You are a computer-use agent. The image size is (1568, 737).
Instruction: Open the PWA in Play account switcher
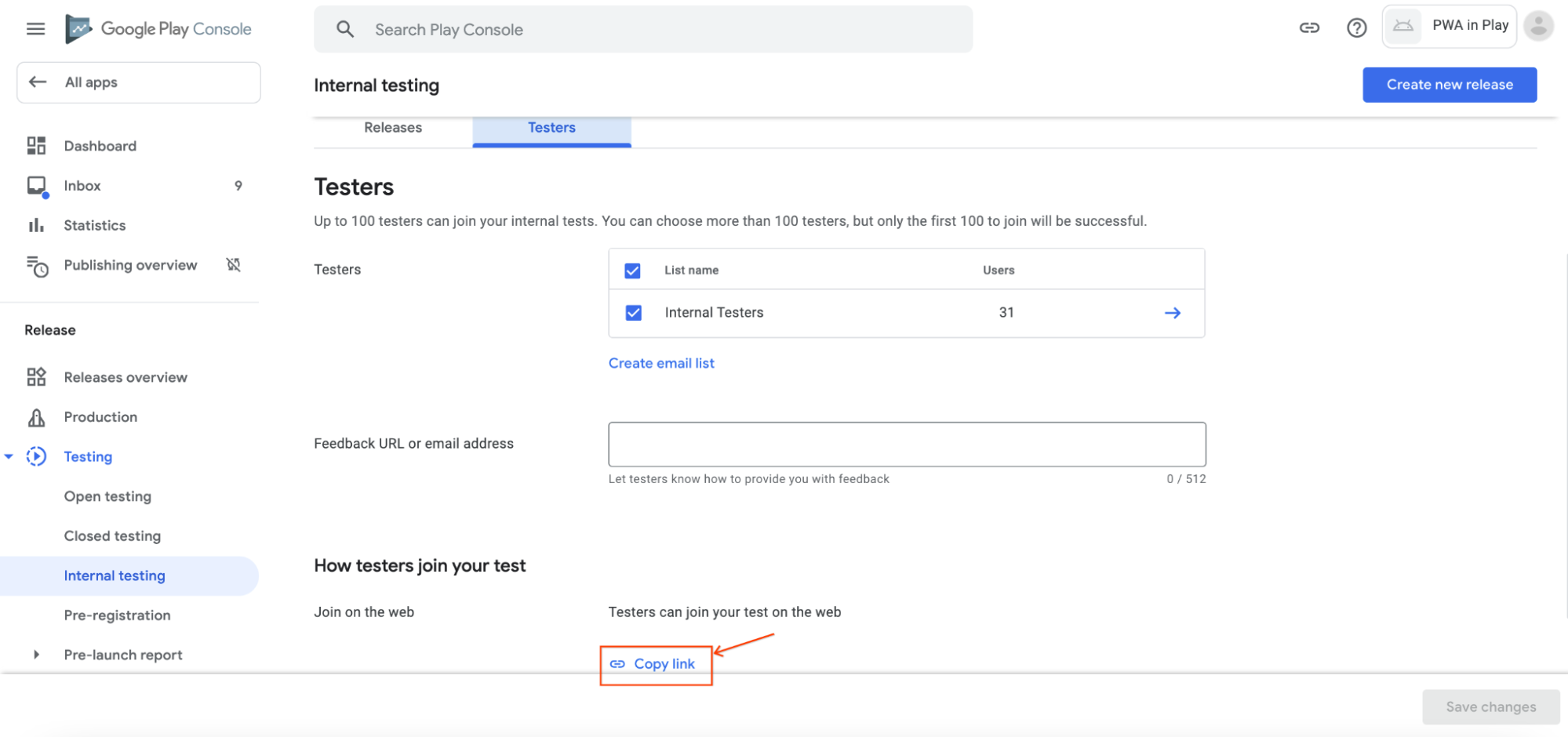pyautogui.click(x=1448, y=25)
